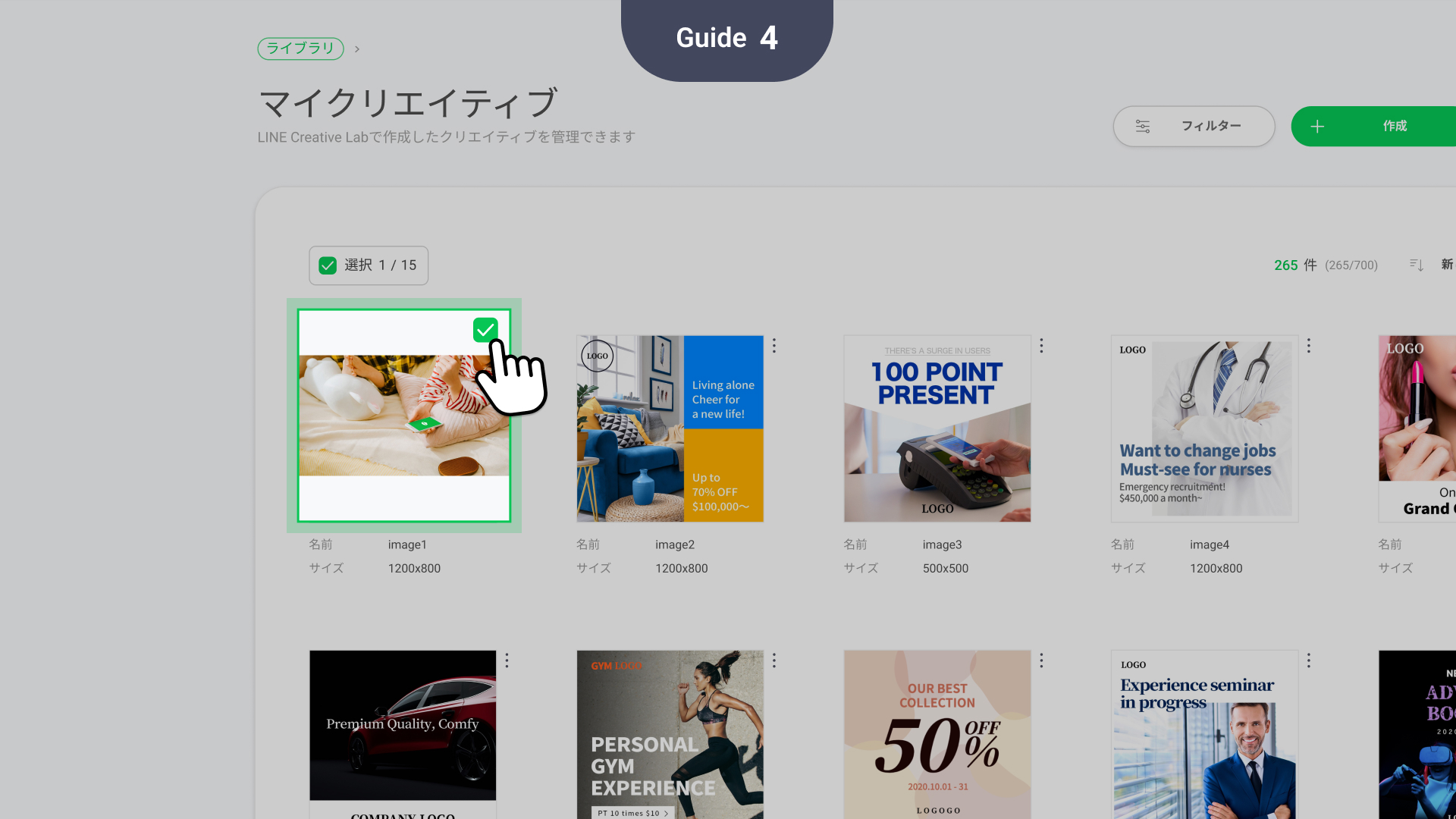Select the VR headset thumbnail
Viewport: 1456px width, 819px height.
click(x=1417, y=734)
